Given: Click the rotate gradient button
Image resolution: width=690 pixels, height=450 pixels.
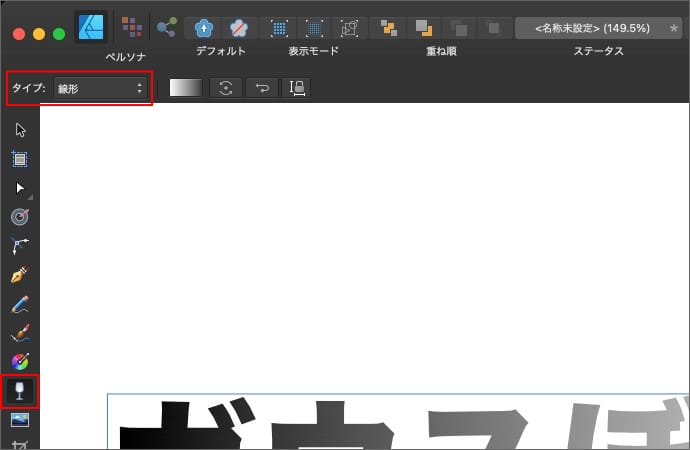Looking at the screenshot, I should tap(226, 88).
